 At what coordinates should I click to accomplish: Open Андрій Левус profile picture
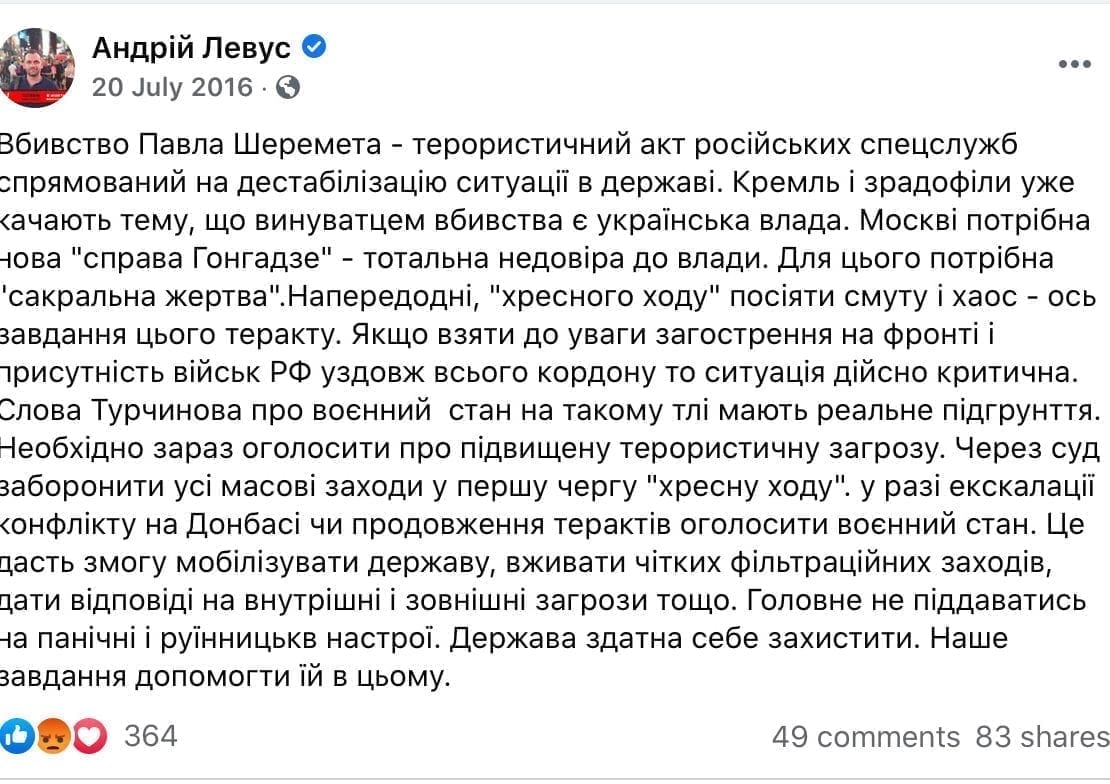coord(35,68)
